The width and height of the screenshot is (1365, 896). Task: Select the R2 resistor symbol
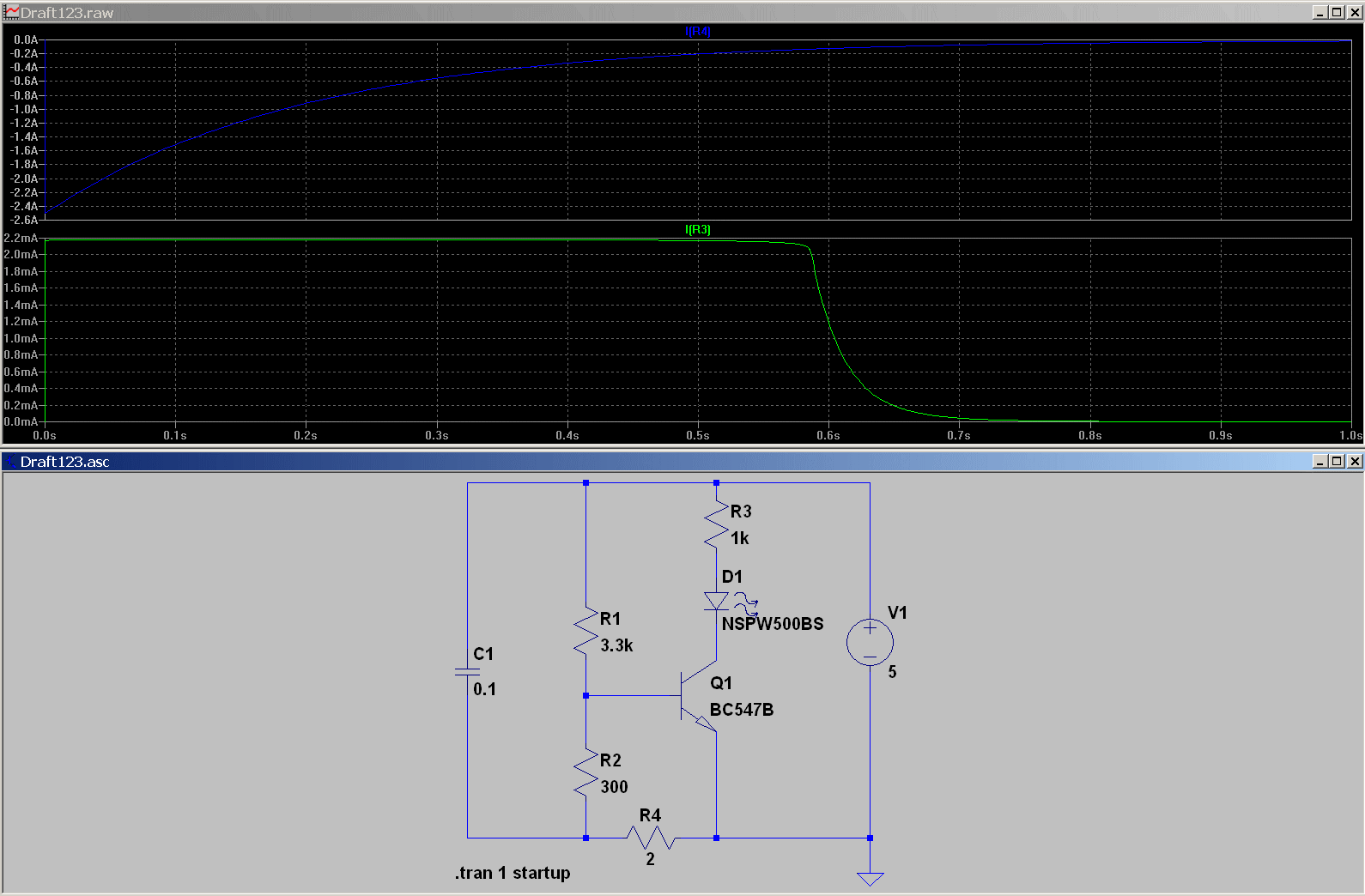(x=585, y=773)
